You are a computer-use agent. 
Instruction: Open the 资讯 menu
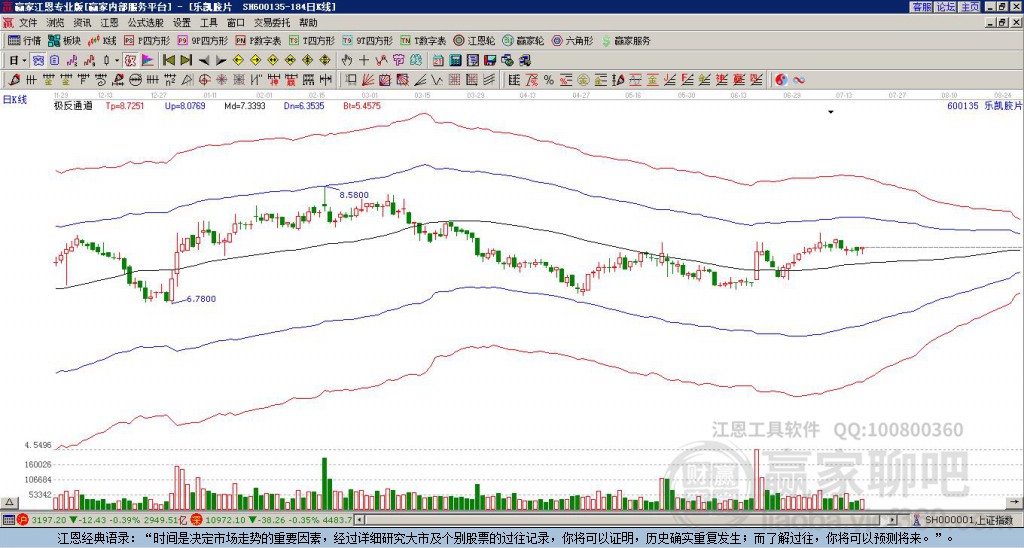coord(82,23)
